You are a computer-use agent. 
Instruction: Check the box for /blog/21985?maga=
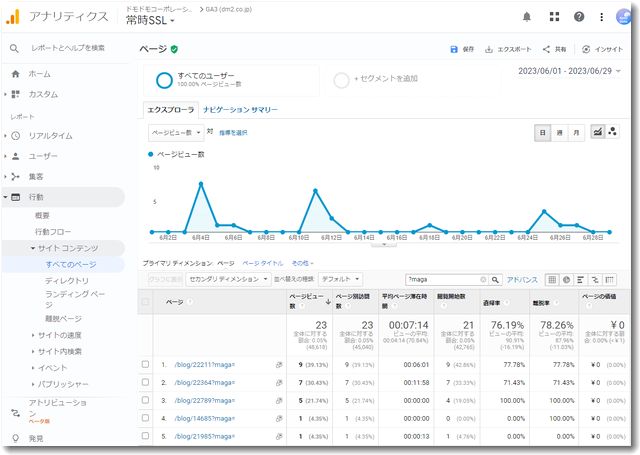145,436
